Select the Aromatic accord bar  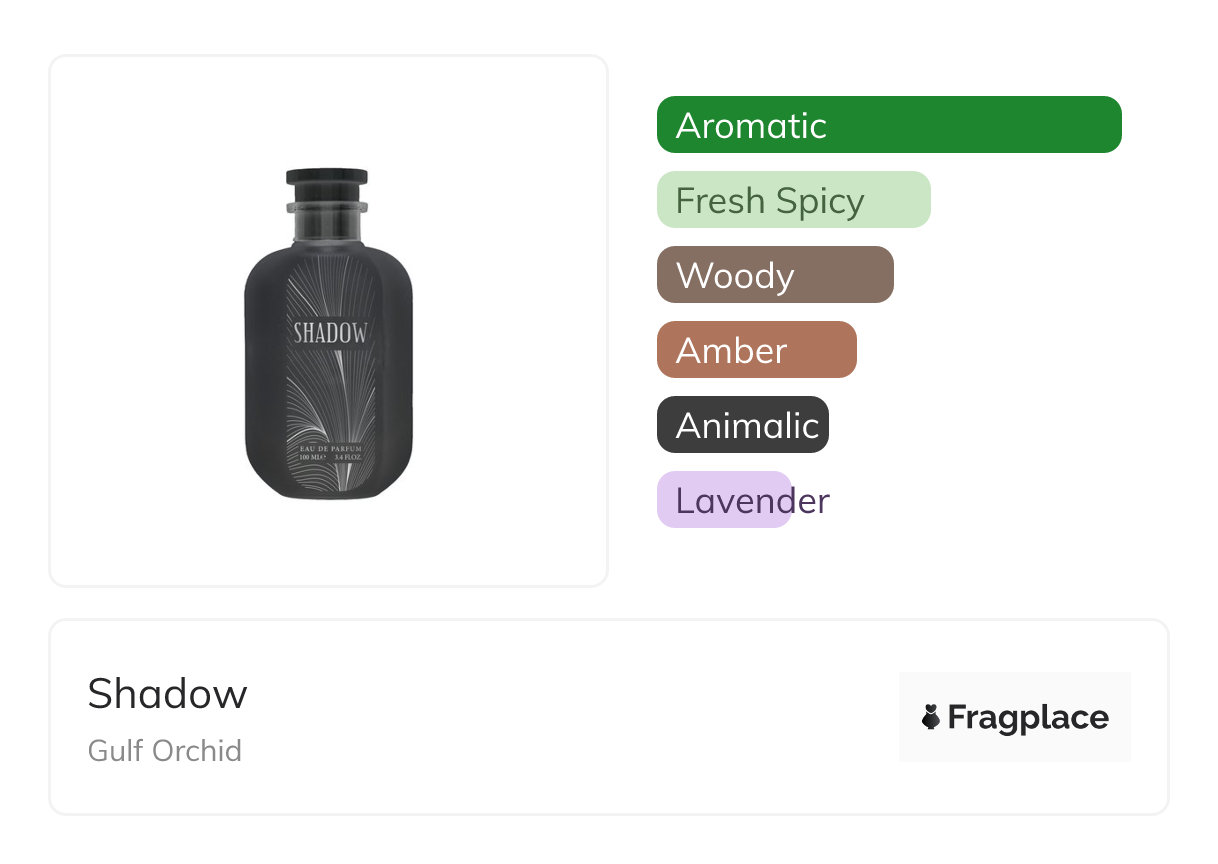click(888, 125)
